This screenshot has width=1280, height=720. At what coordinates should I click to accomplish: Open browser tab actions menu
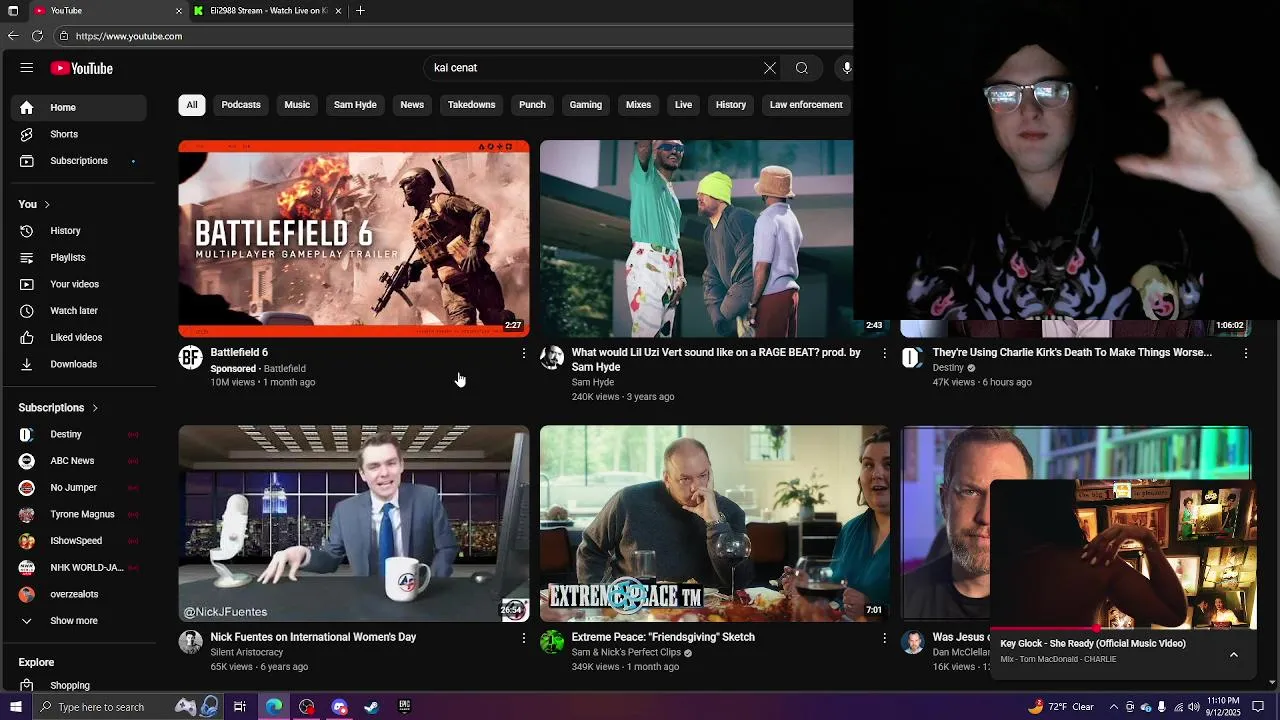point(13,11)
